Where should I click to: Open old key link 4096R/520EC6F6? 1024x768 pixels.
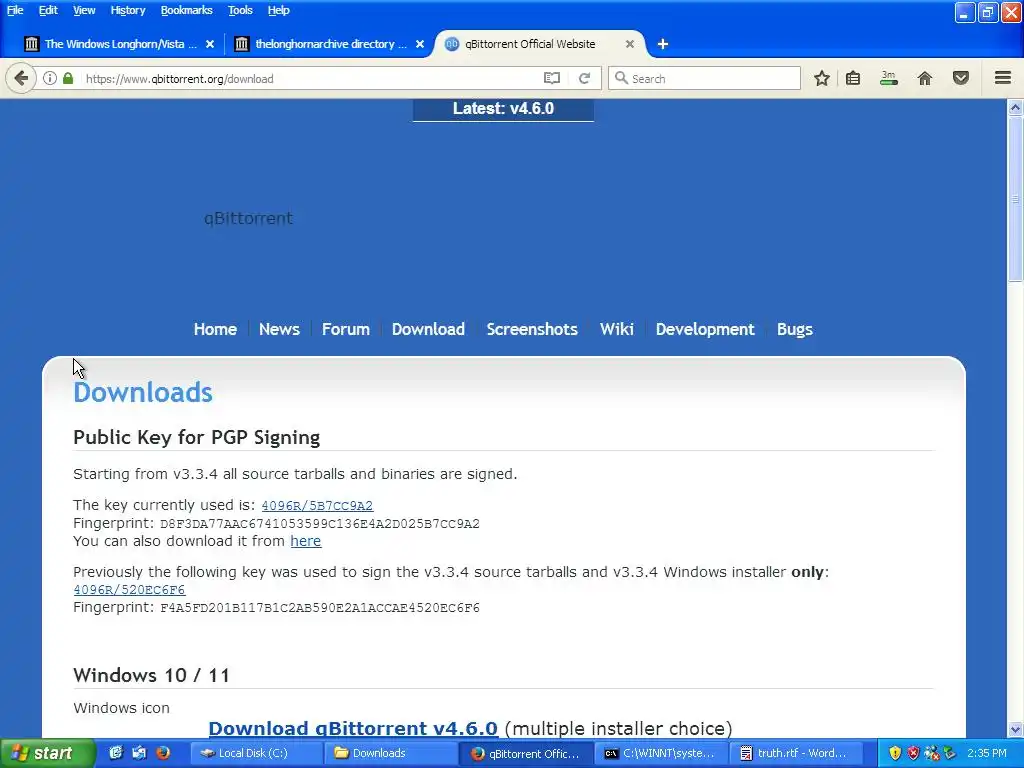[129, 590]
